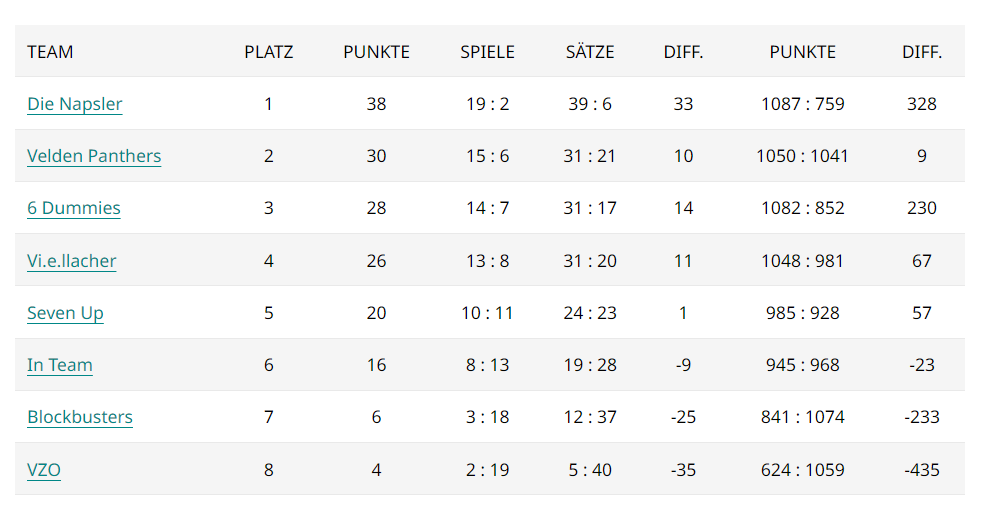The width and height of the screenshot is (996, 519).
Task: Click the 6 Dummies team link
Action: coord(74,208)
